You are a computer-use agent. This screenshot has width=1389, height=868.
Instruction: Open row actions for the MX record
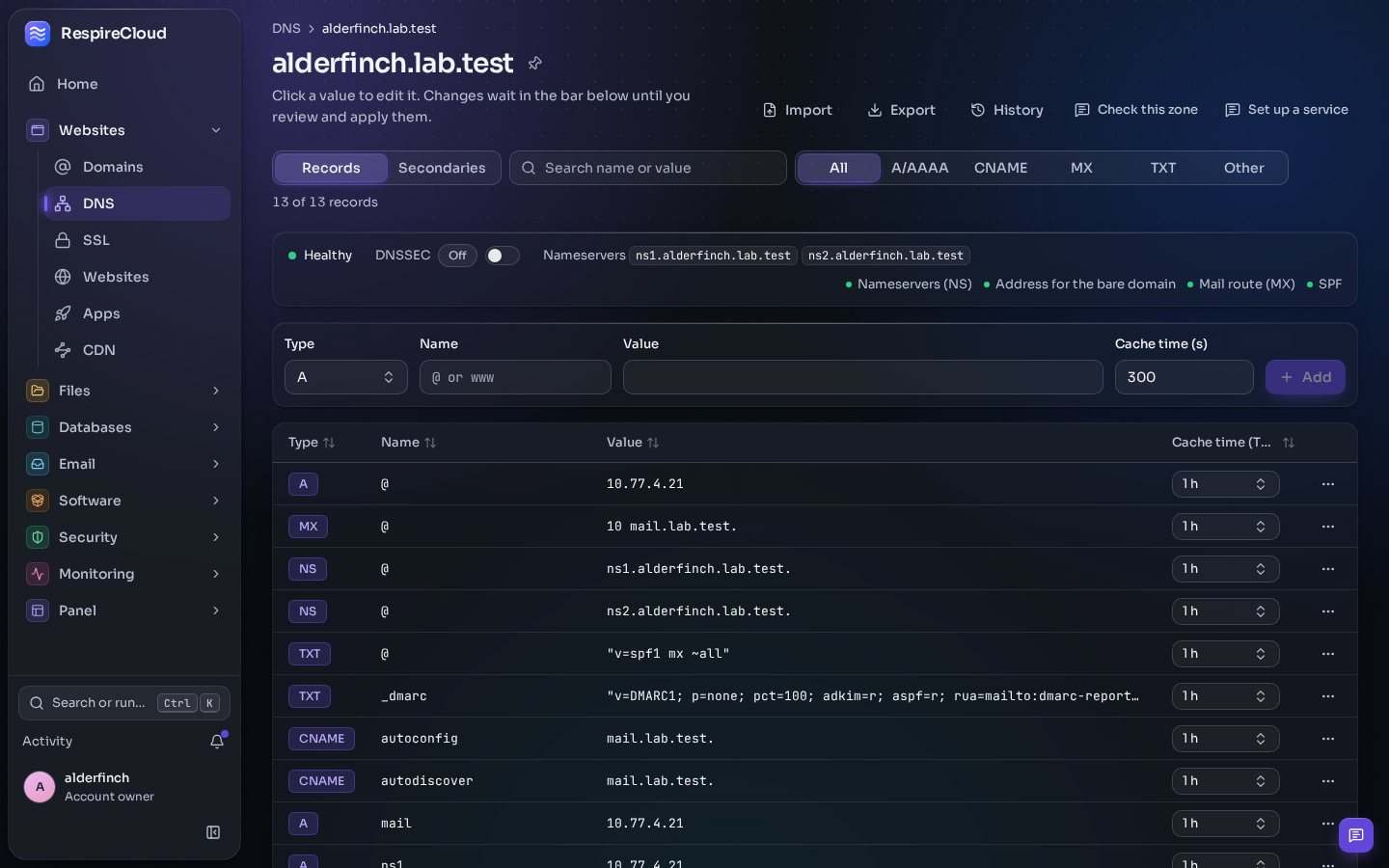pyautogui.click(x=1328, y=527)
